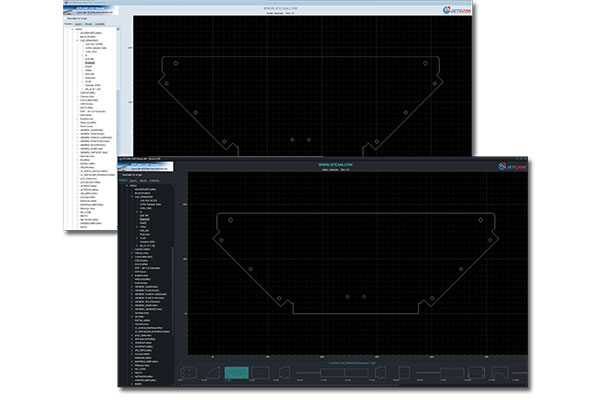Open the Contents tab in light window
The height and width of the screenshot is (400, 600).
click(x=99, y=24)
